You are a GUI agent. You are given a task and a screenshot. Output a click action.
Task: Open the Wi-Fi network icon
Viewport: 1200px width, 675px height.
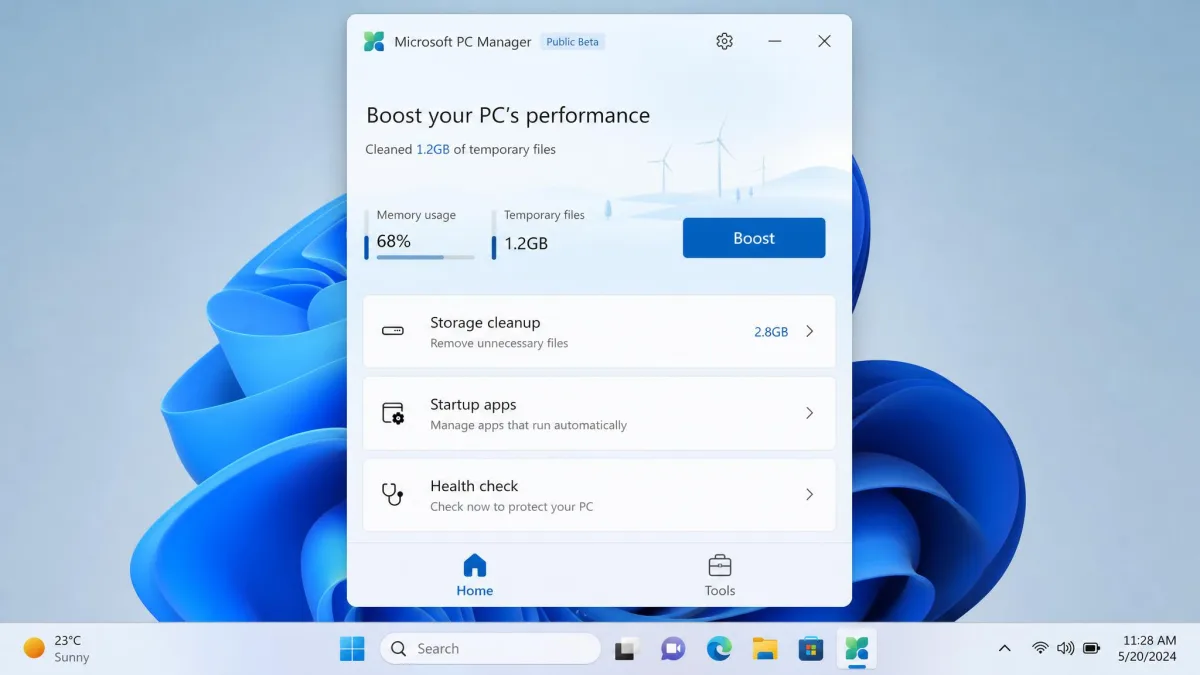pos(1040,648)
